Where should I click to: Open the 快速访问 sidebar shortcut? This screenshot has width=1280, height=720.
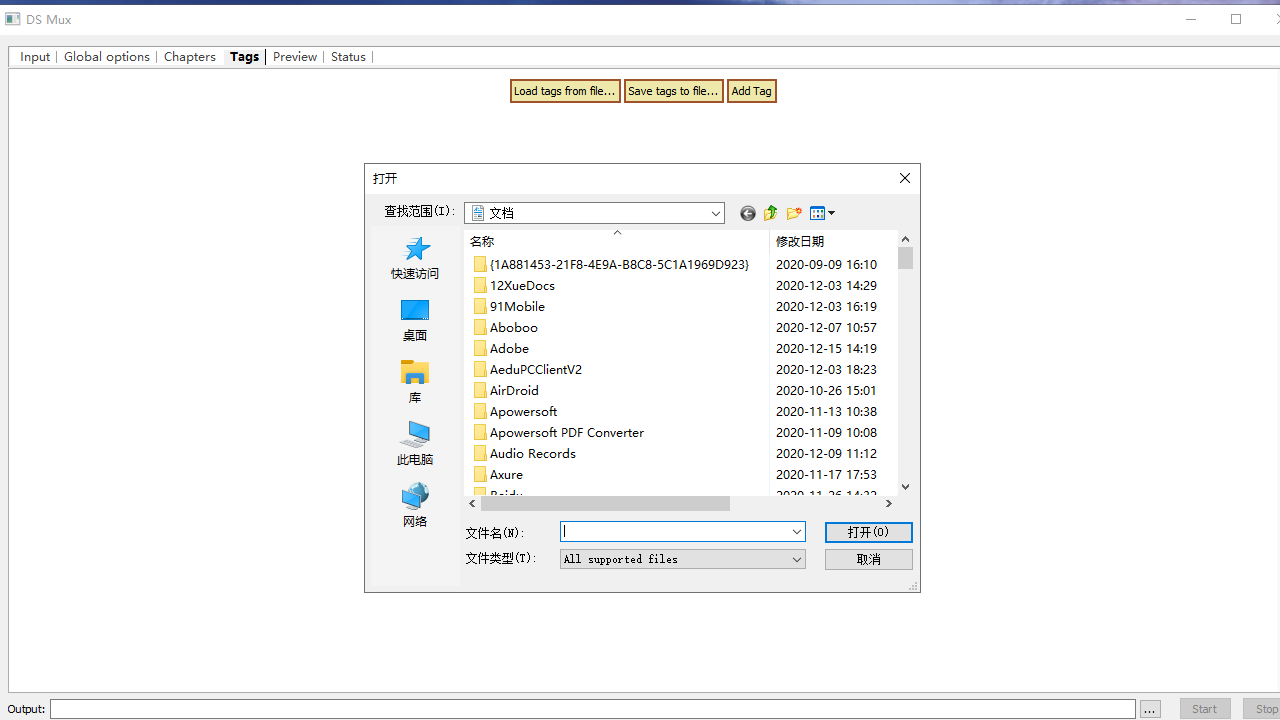click(x=414, y=259)
